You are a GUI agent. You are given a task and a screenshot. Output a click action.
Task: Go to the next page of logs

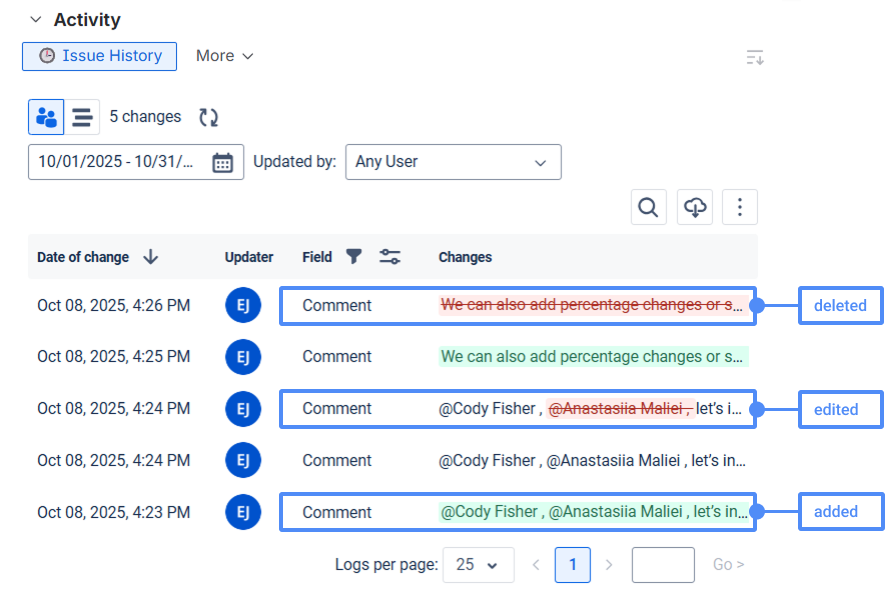[609, 565]
